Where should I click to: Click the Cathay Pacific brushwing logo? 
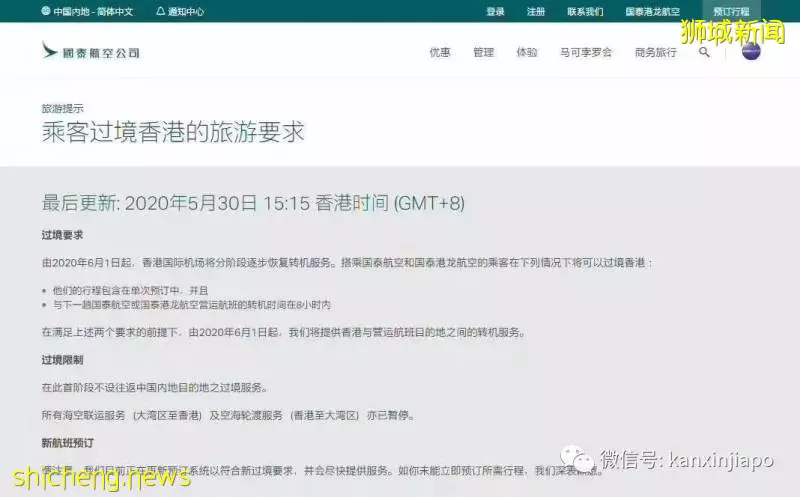(x=49, y=51)
